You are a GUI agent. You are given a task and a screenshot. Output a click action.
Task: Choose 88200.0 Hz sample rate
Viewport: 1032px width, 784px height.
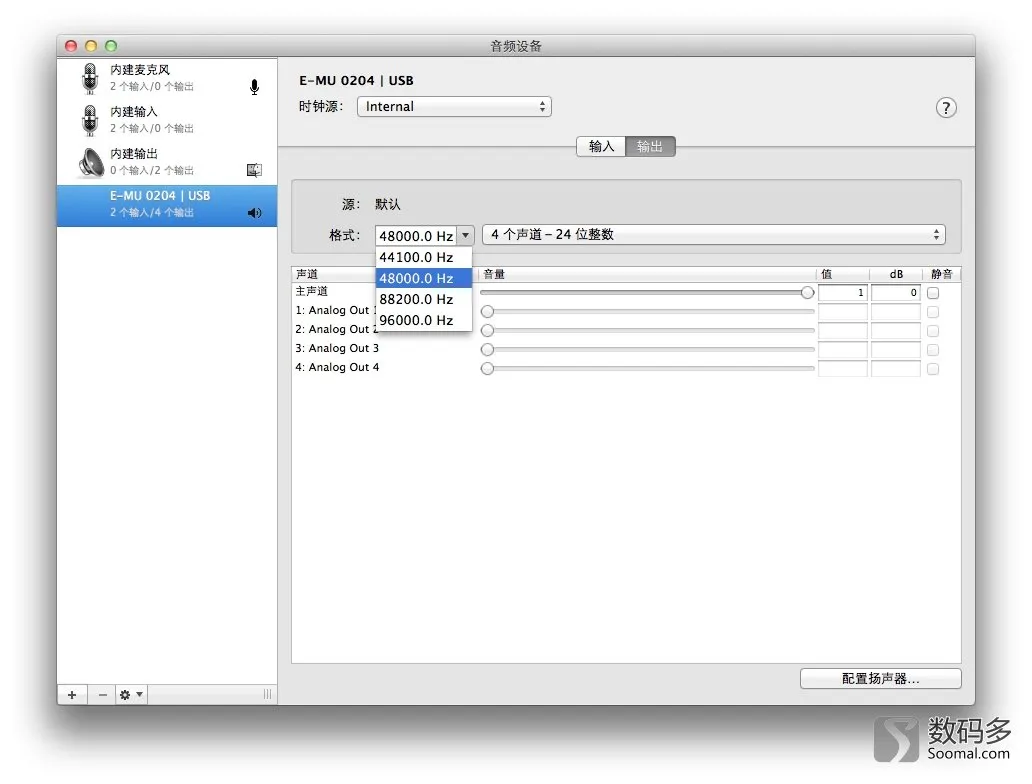point(424,300)
